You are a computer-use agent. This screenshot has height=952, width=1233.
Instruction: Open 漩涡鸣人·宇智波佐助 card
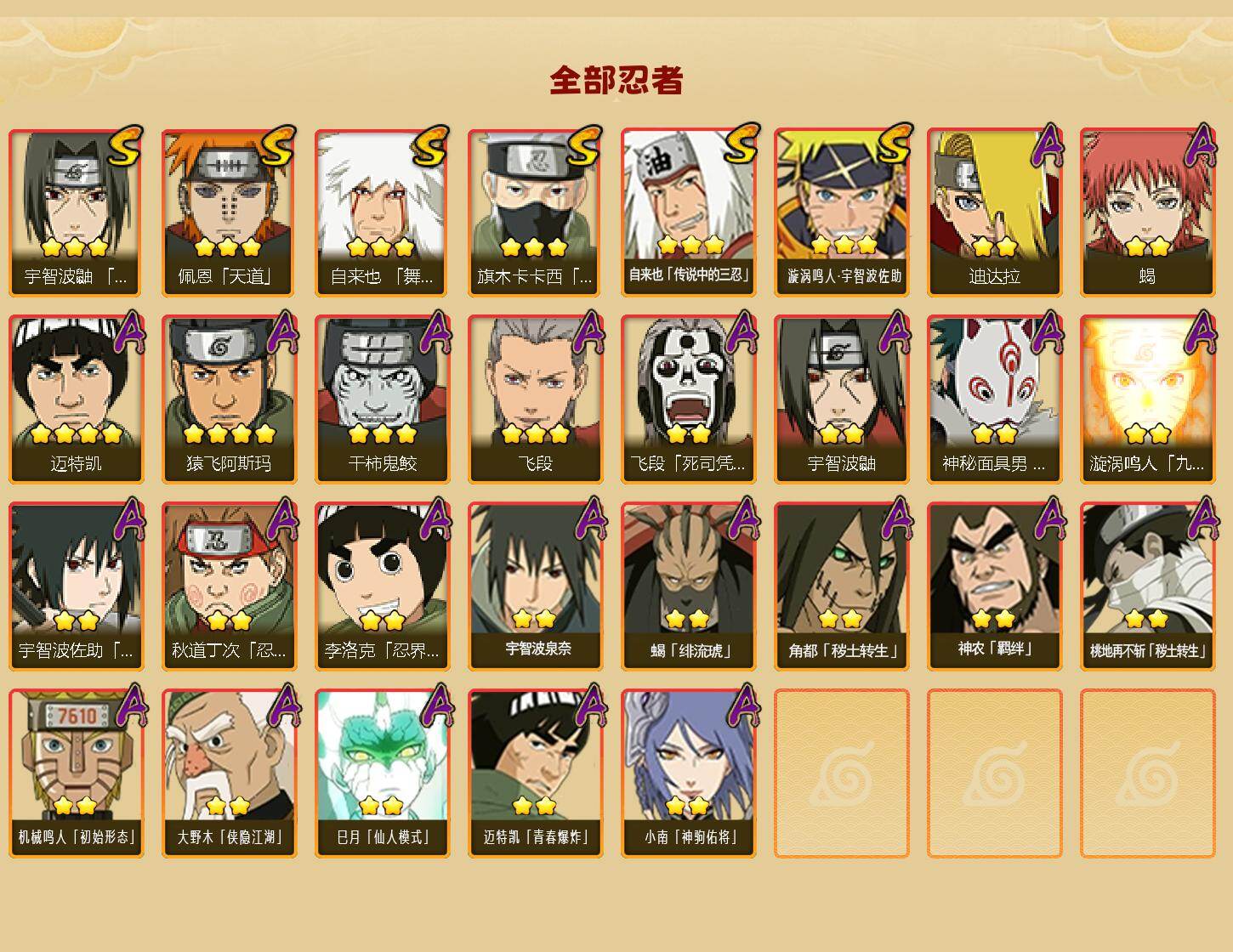coord(841,212)
